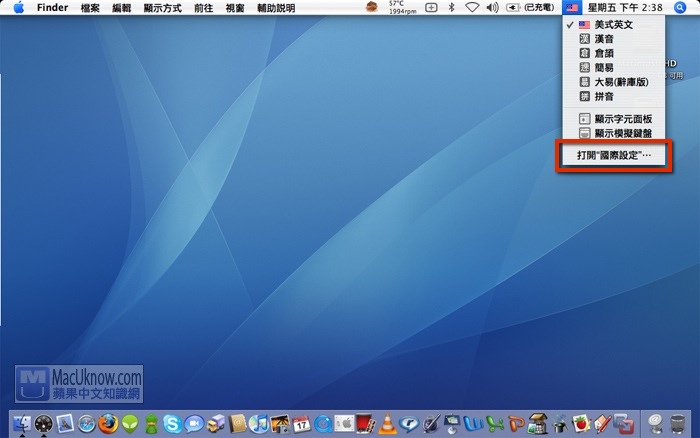Open the Wi-Fi AirPort status menu
700x438 pixels.
pos(472,8)
